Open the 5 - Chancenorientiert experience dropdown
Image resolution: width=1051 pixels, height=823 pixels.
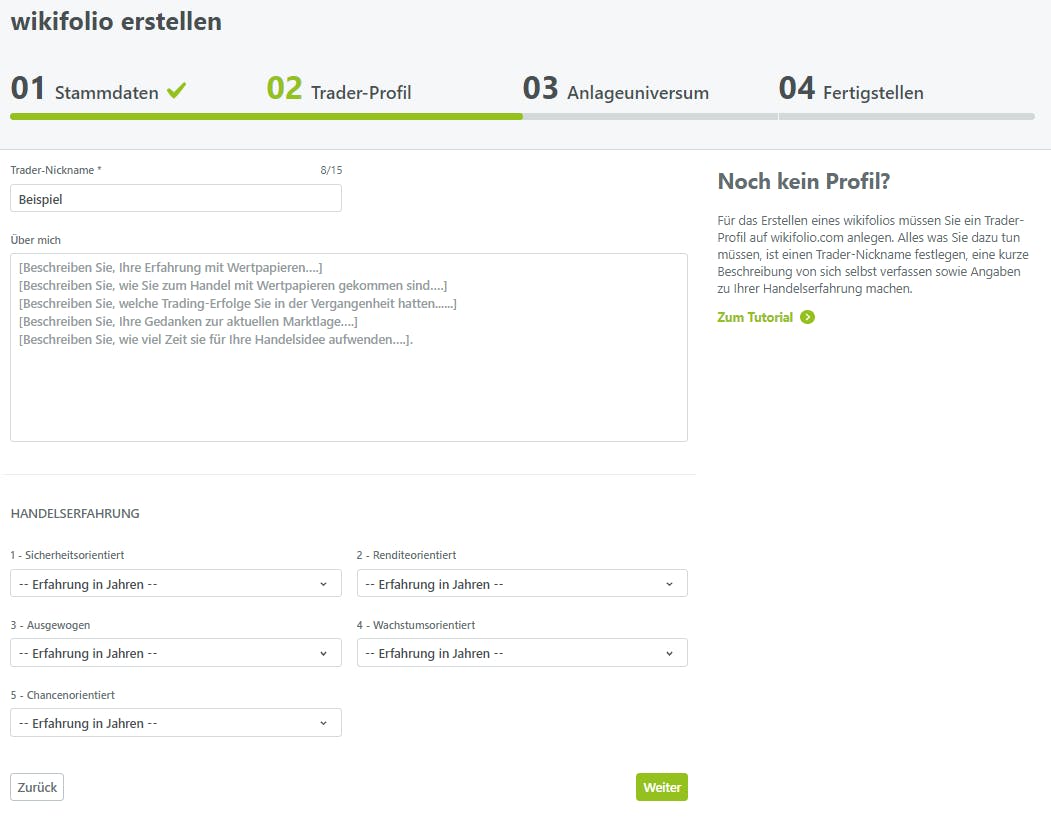(x=176, y=723)
